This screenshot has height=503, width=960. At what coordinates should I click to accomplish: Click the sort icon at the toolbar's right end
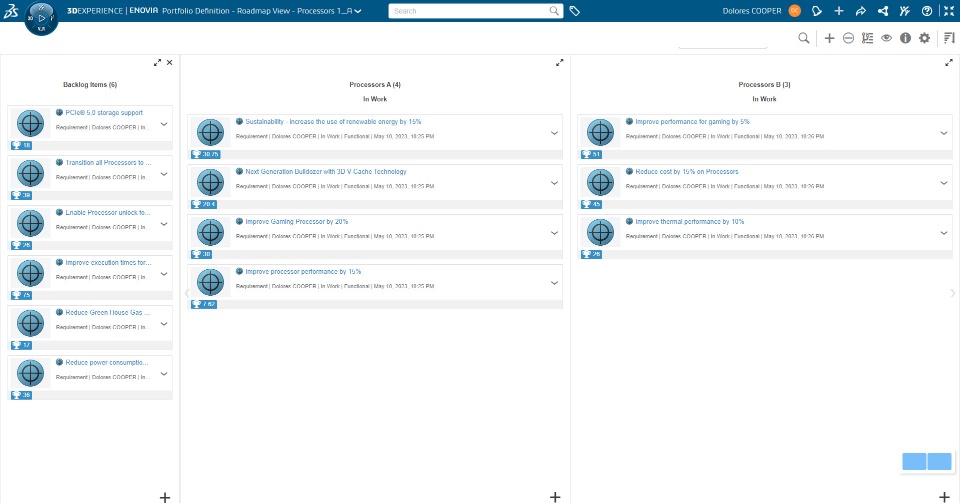click(x=950, y=38)
